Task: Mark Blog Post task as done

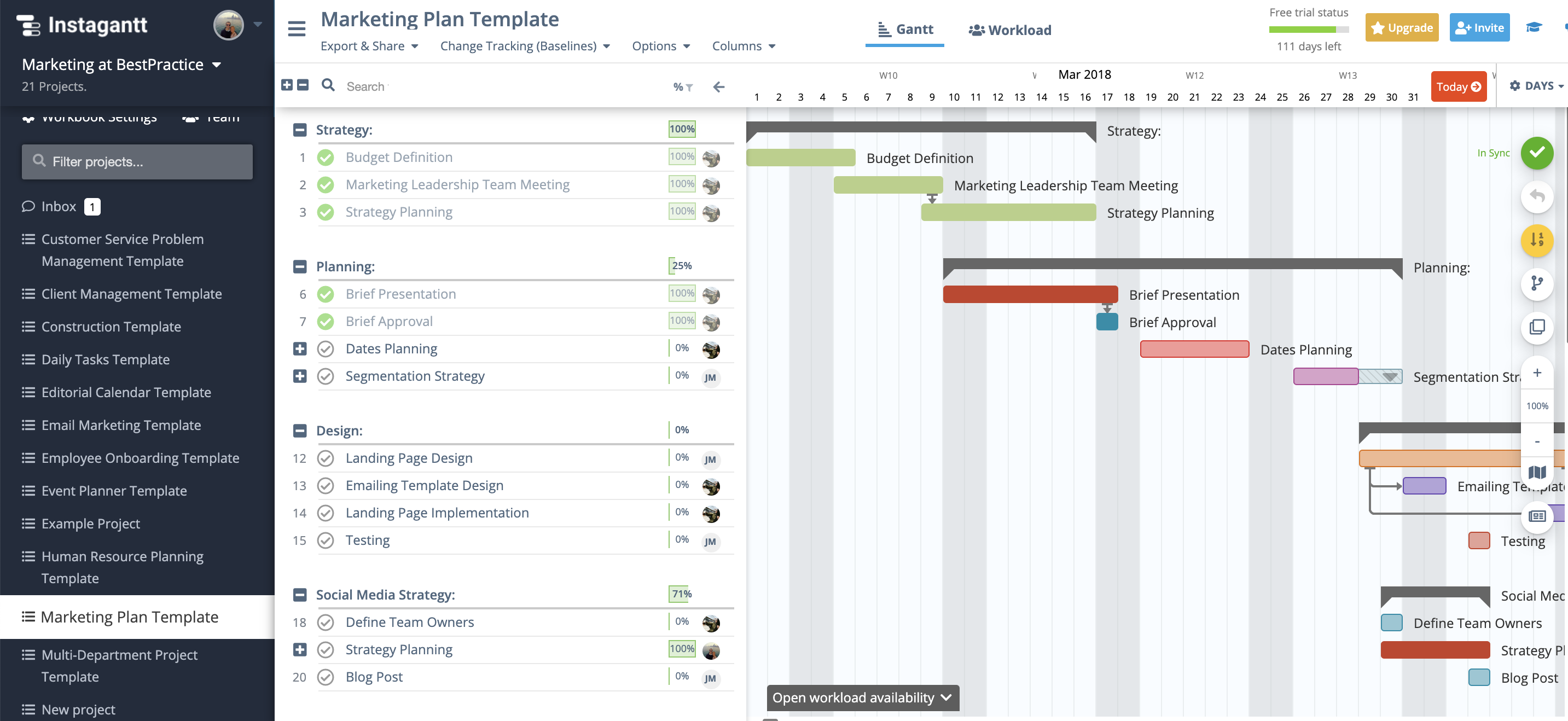Action: click(326, 677)
